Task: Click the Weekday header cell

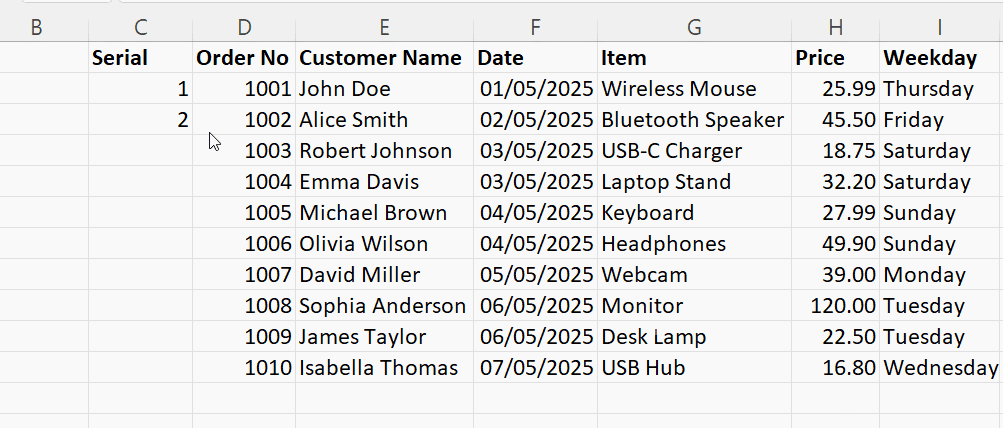Action: [x=940, y=58]
